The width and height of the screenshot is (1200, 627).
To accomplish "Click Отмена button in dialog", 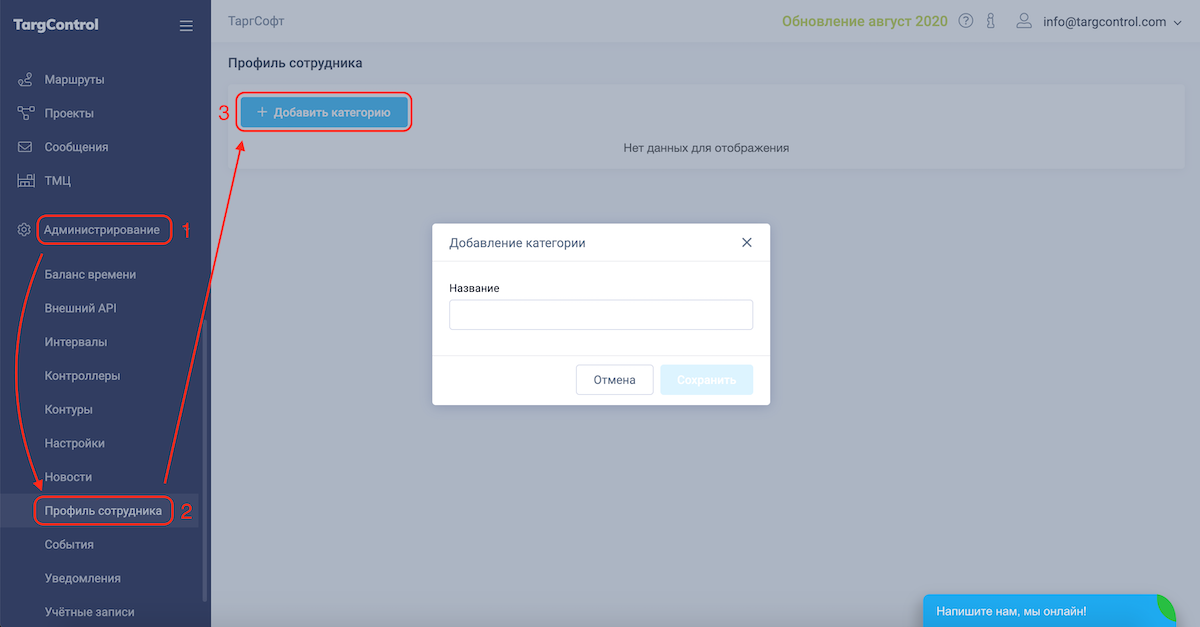I will pyautogui.click(x=614, y=380).
